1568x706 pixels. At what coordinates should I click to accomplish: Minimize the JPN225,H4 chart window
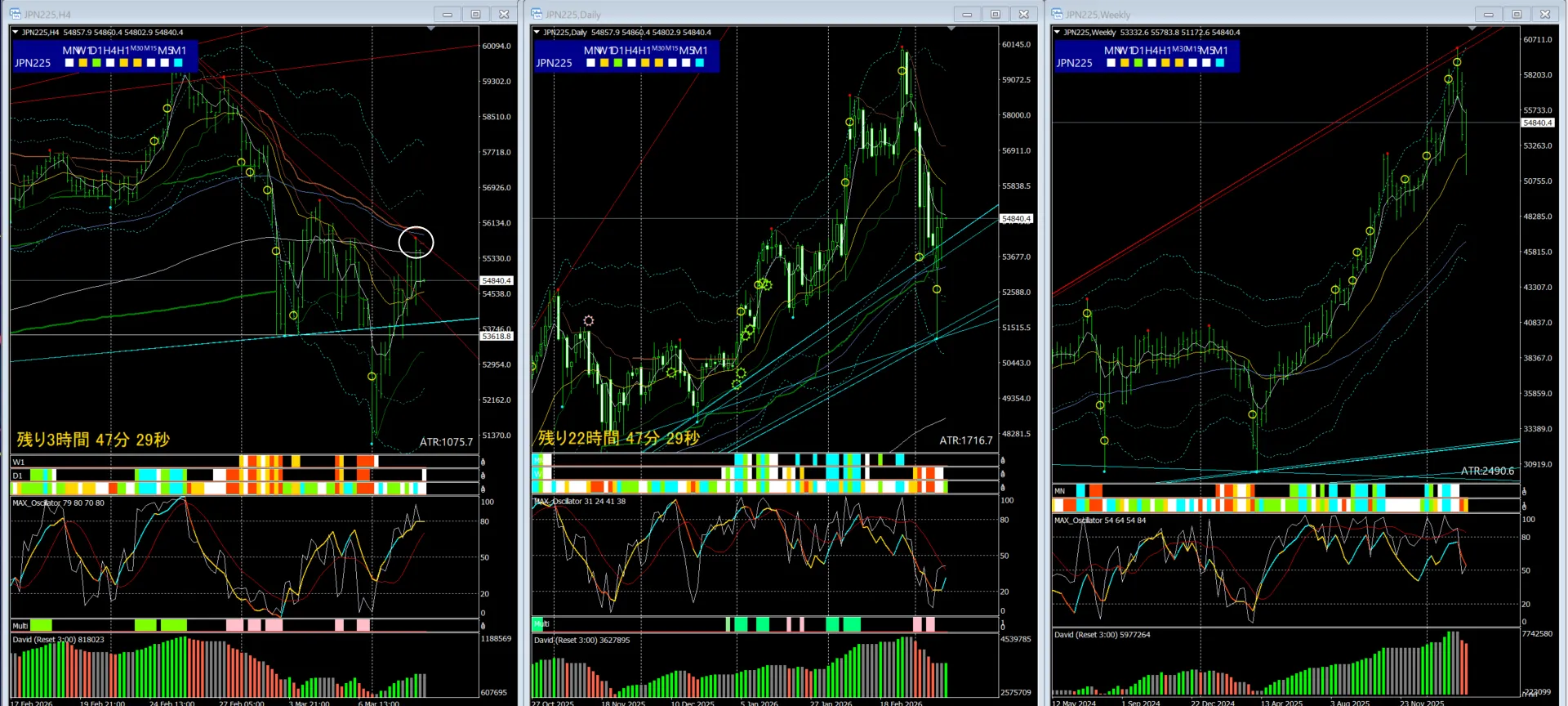tap(448, 14)
